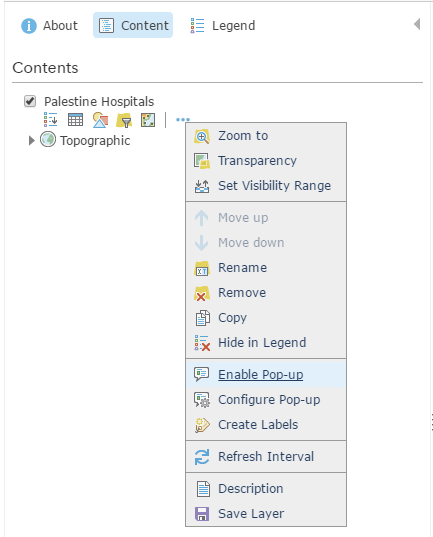Switch to the Legend tab
The width and height of the screenshot is (433, 537).
click(223, 25)
